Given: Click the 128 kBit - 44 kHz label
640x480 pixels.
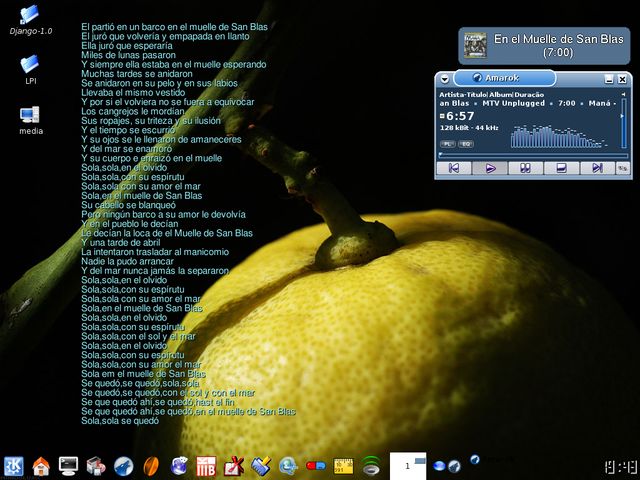Looking at the screenshot, I should click(x=469, y=128).
